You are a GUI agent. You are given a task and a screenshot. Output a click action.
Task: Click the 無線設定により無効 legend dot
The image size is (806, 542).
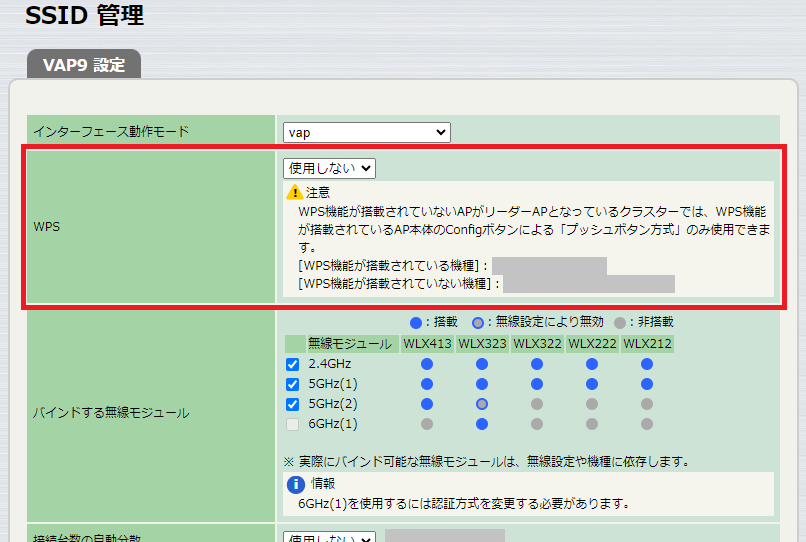(478, 322)
